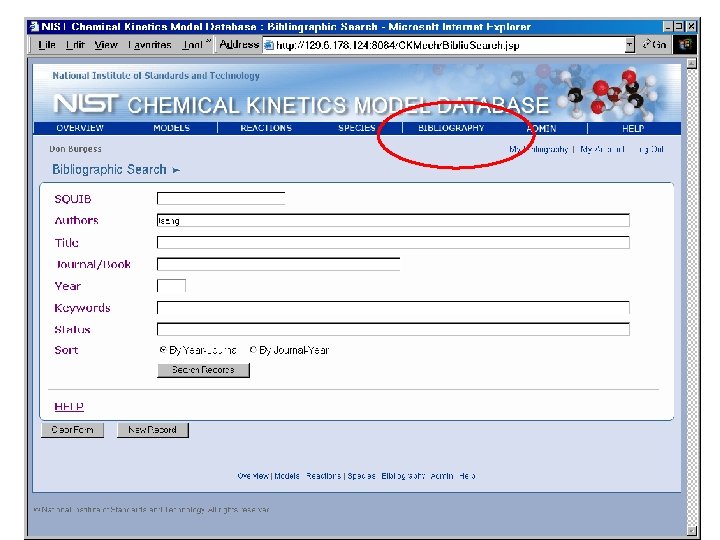Open the OVERVIEW navigation tab
This screenshot has width=720, height=540.
(x=80, y=128)
